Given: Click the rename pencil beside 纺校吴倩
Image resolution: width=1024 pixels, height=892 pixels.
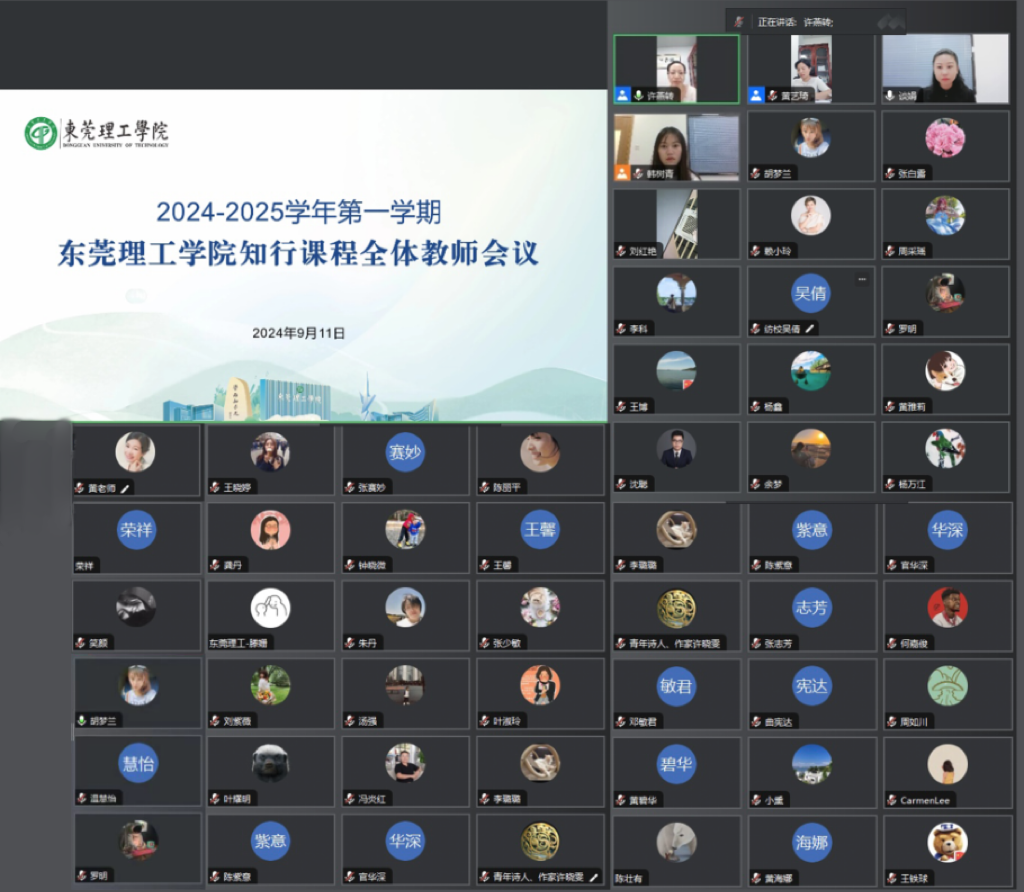Looking at the screenshot, I should [x=810, y=328].
